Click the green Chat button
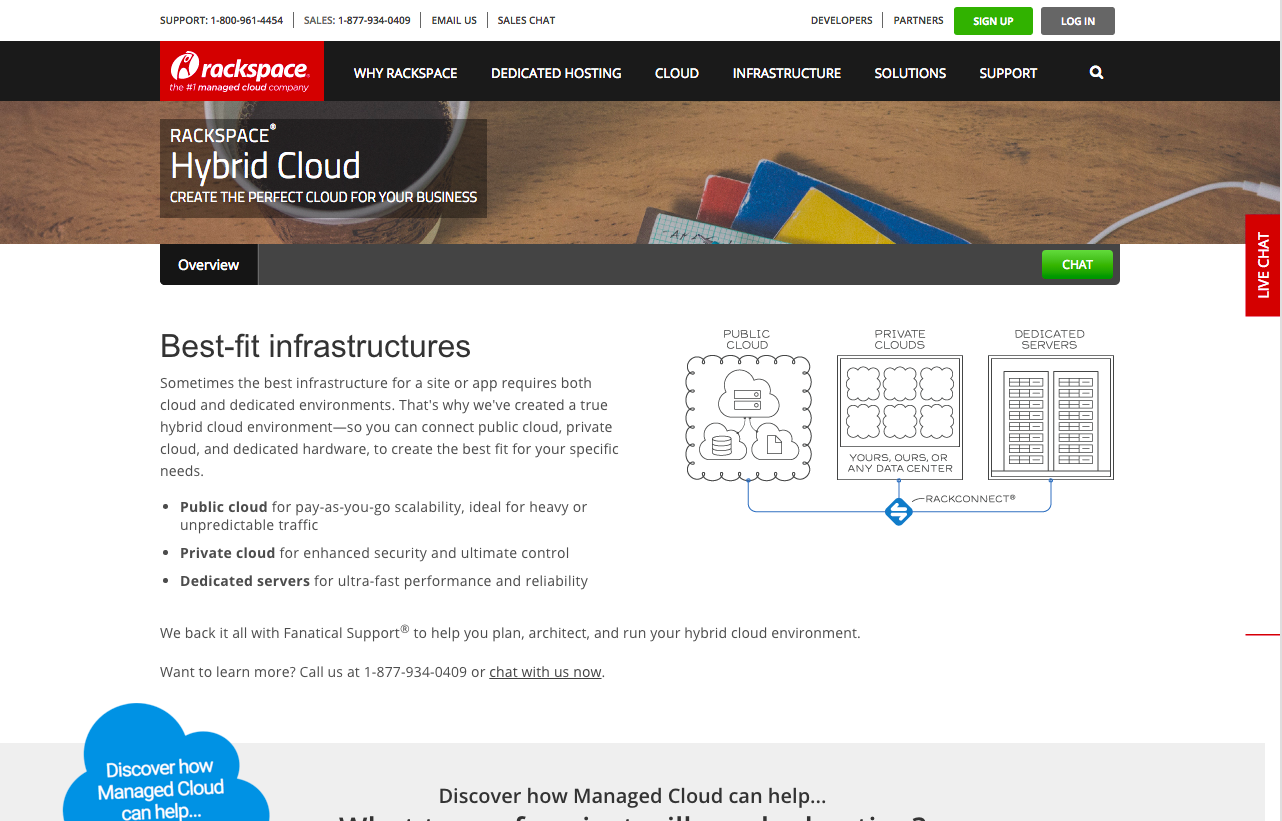The height and width of the screenshot is (821, 1282). pos(1077,265)
